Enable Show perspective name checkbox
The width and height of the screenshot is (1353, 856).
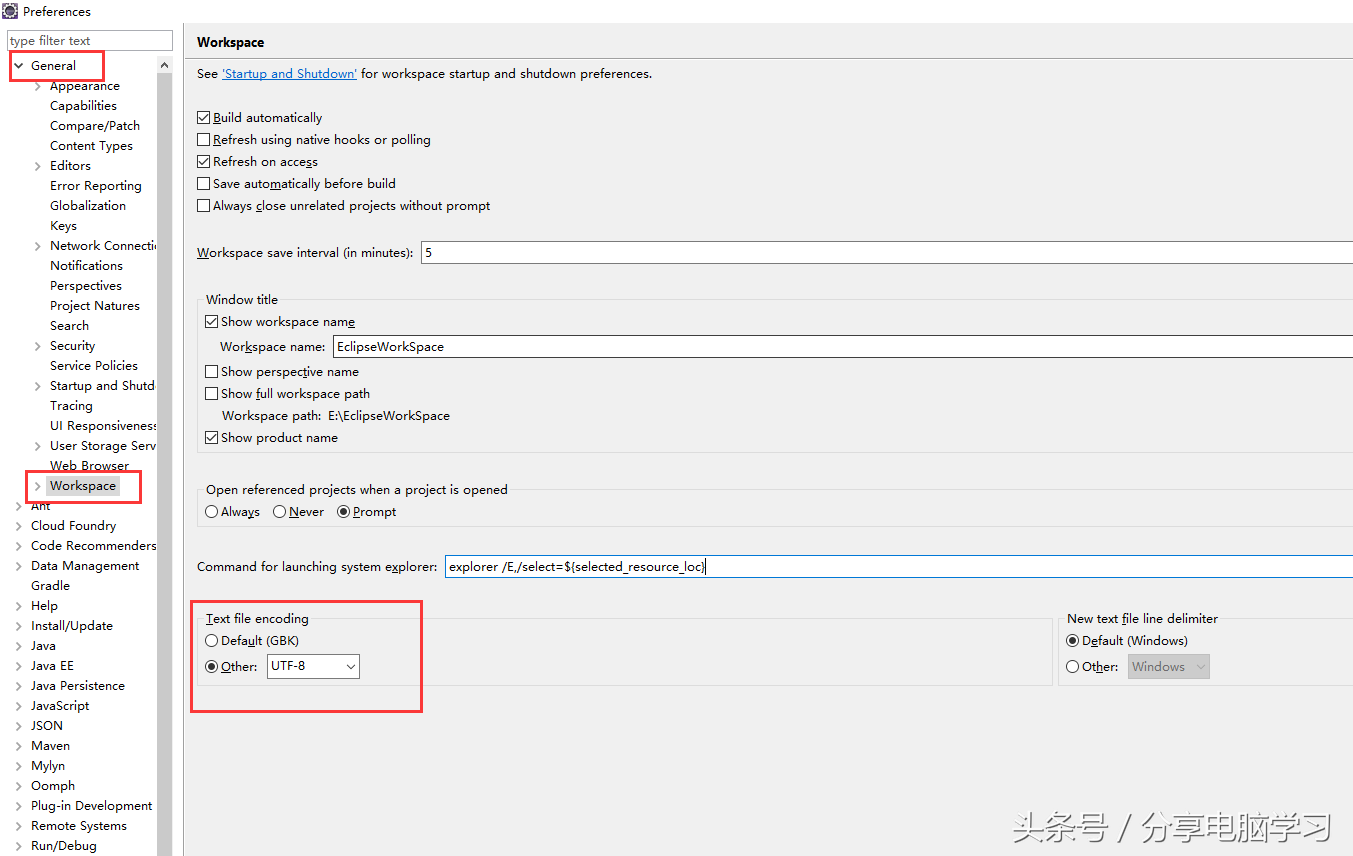(x=212, y=372)
